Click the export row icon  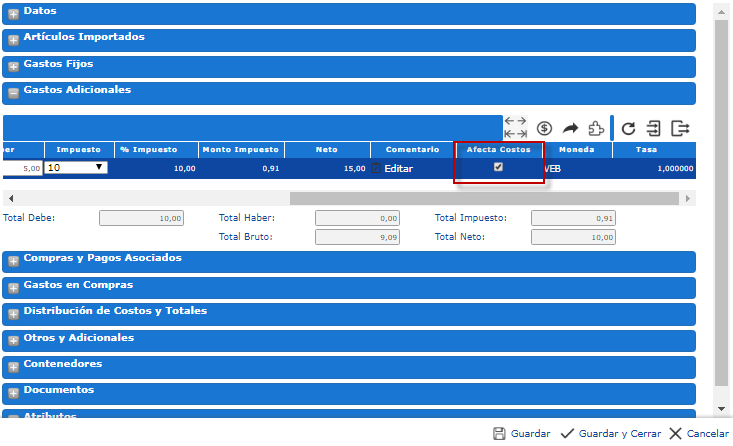(x=681, y=128)
